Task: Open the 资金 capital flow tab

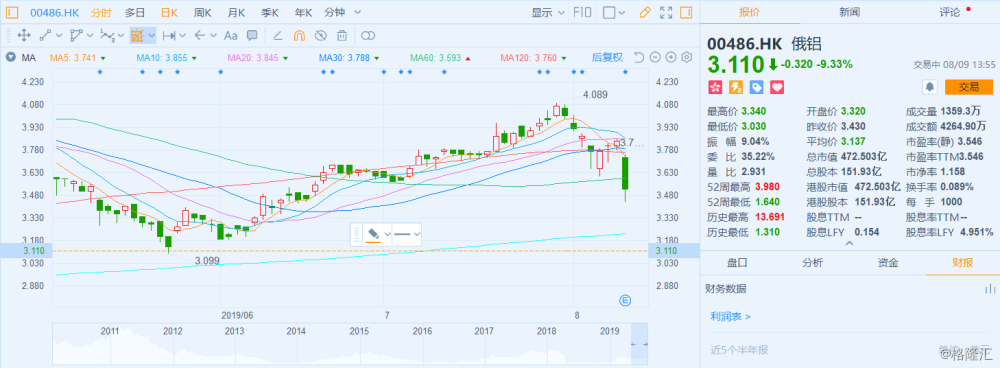Action: (888, 263)
